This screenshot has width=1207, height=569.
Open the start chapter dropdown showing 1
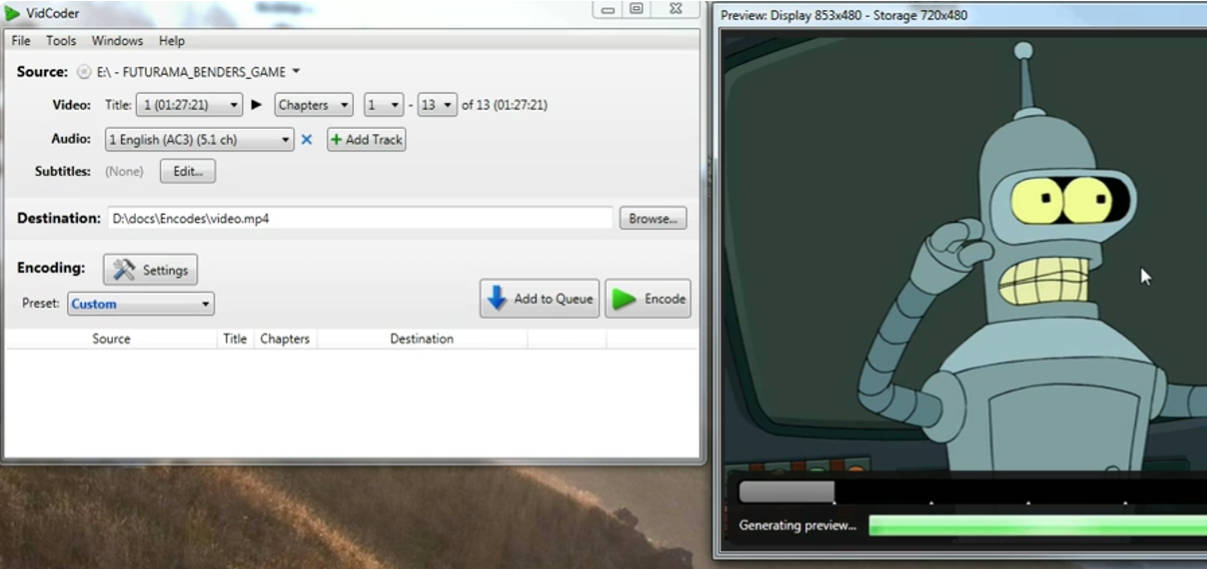pyautogui.click(x=383, y=105)
